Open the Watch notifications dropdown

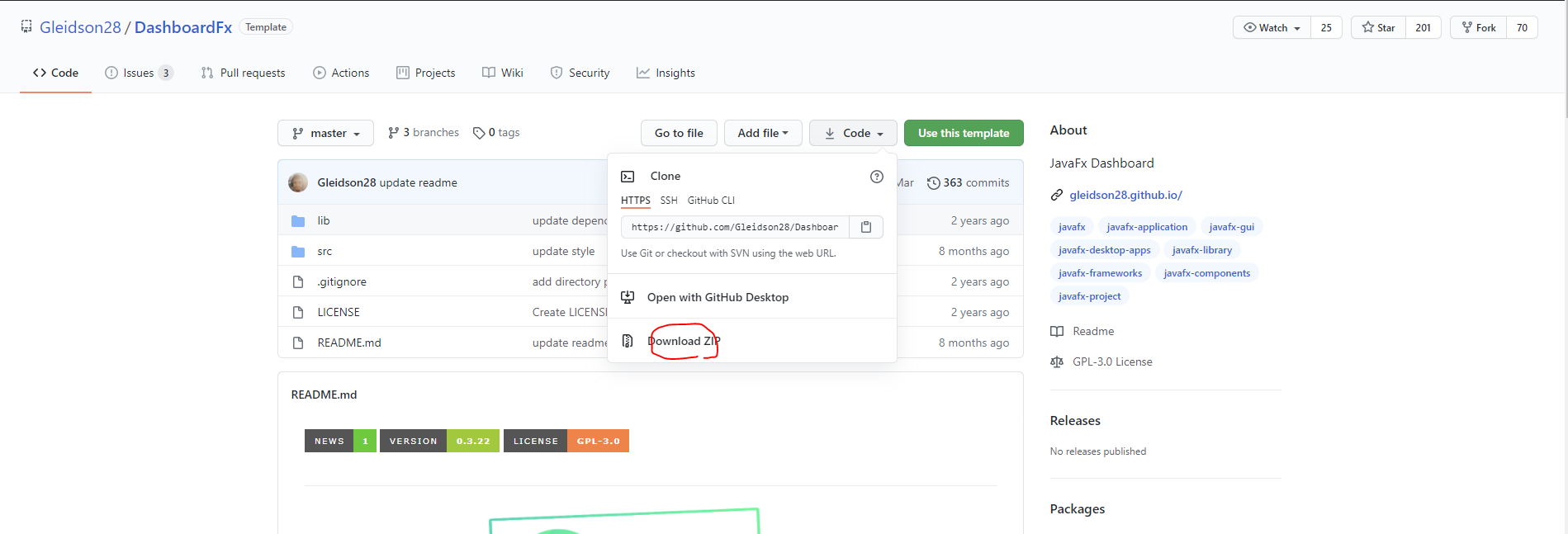[x=1272, y=27]
